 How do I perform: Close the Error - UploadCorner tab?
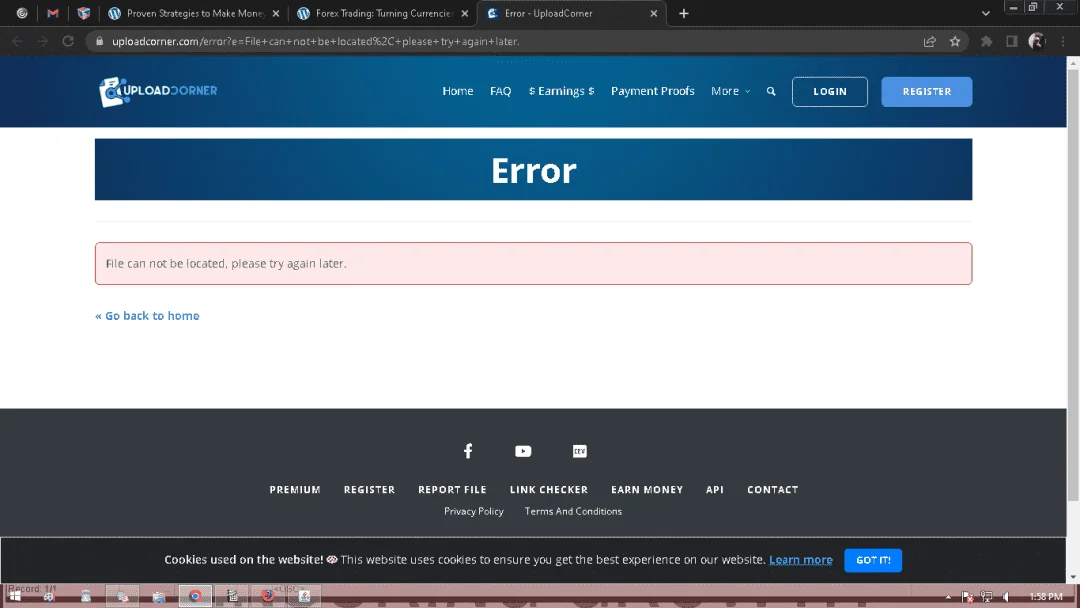(x=654, y=13)
